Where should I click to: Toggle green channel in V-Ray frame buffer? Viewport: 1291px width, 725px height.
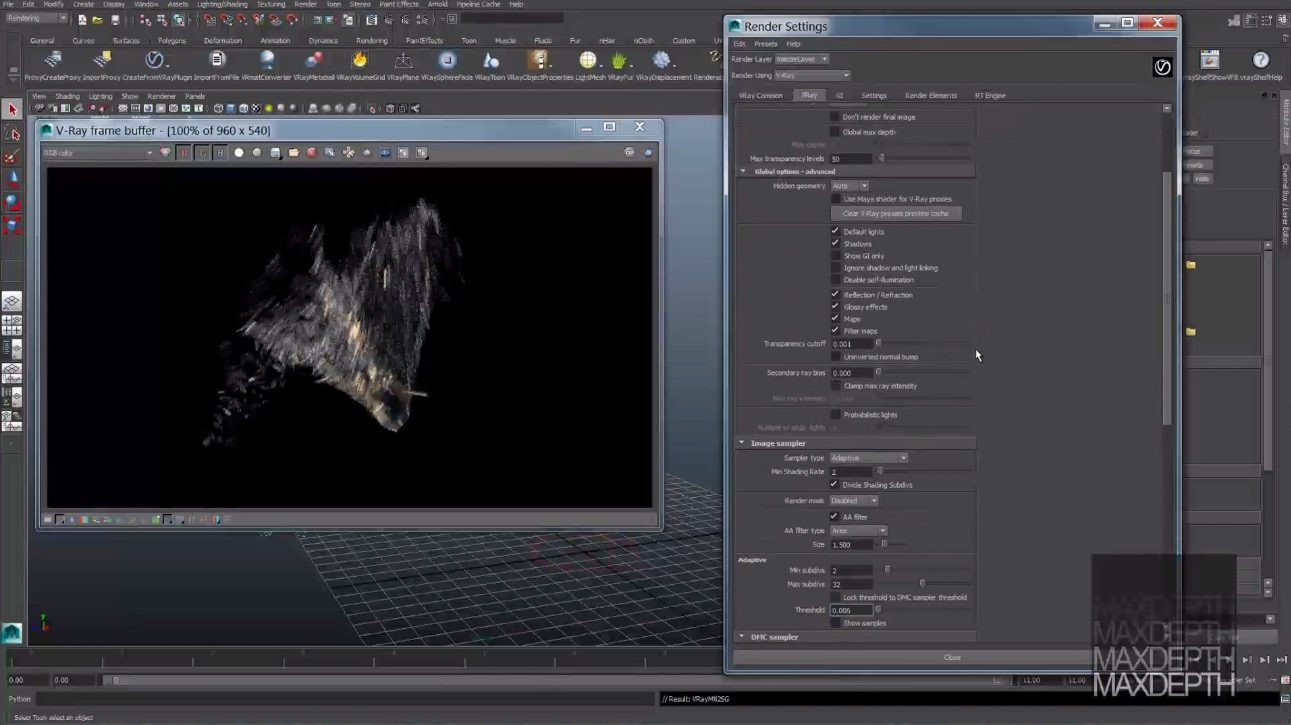(x=202, y=153)
